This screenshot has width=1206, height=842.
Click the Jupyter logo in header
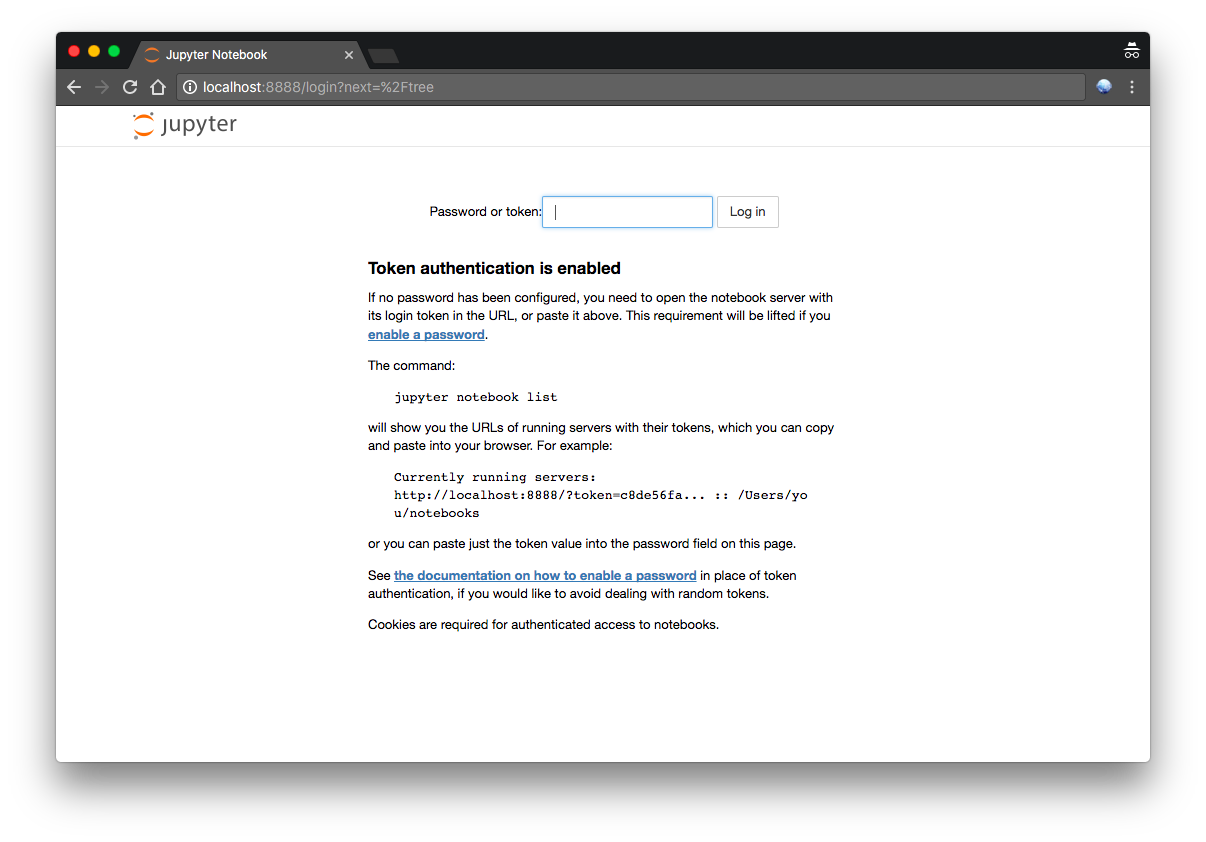(x=185, y=125)
